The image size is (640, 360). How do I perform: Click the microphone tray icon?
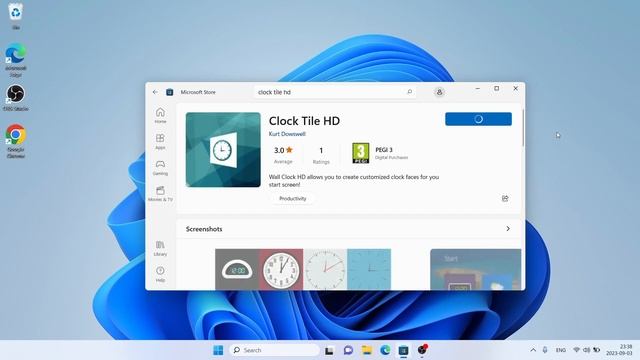point(545,350)
